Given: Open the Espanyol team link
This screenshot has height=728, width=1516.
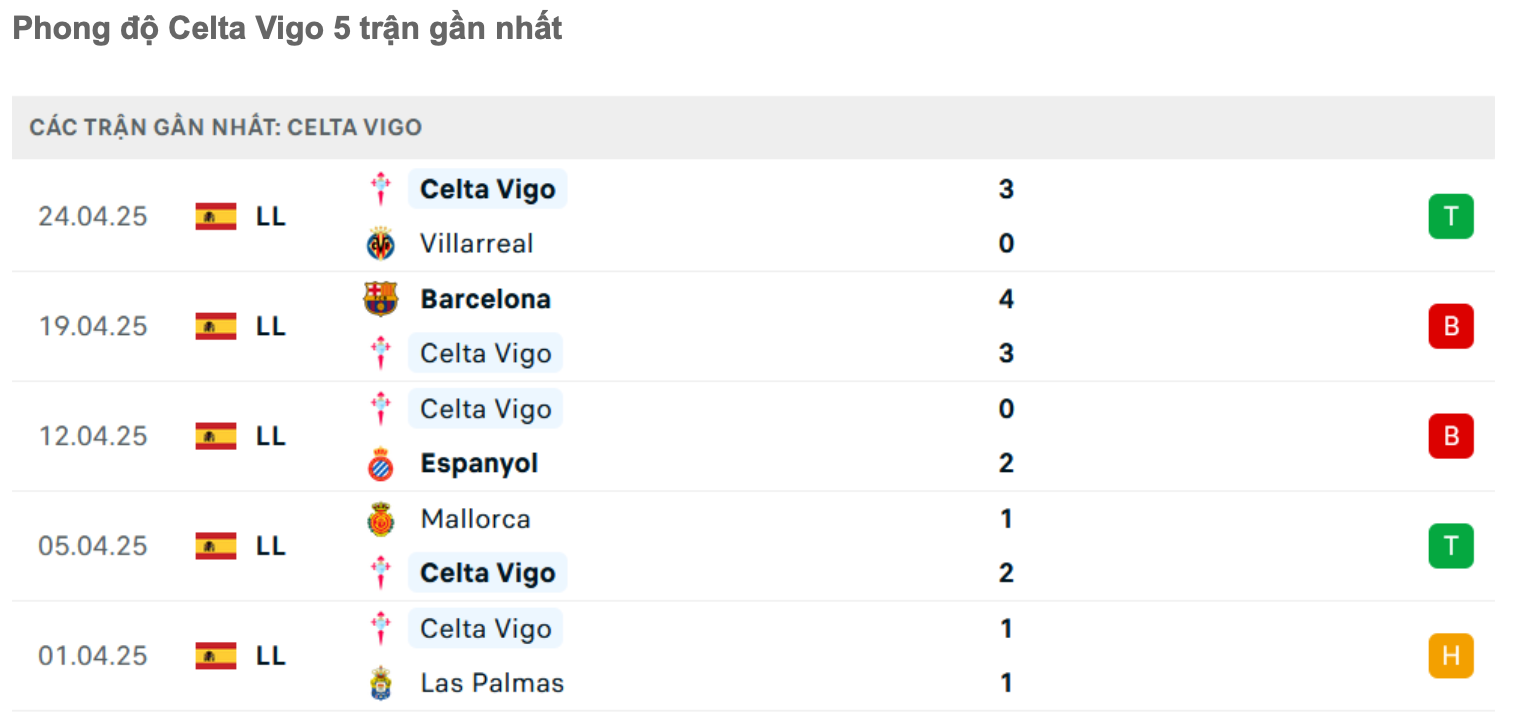Looking at the screenshot, I should (480, 464).
